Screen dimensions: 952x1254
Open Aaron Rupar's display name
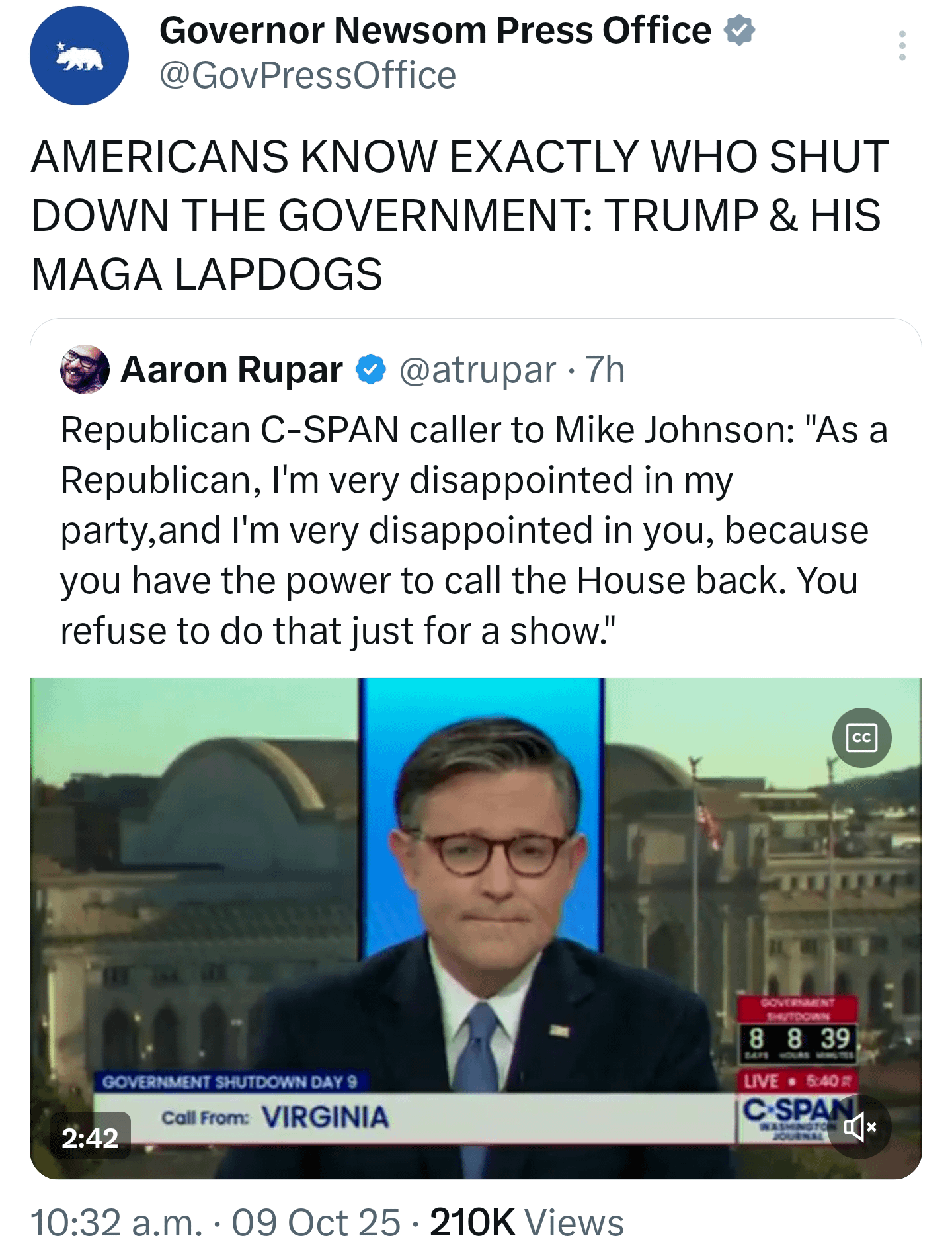coord(231,369)
